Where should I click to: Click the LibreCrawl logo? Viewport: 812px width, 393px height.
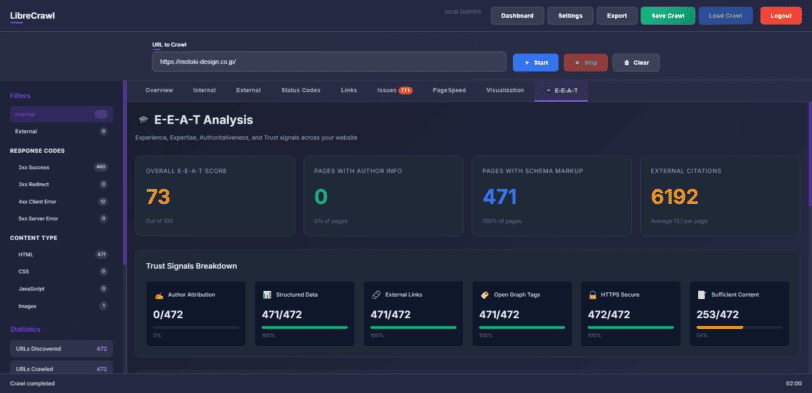(x=32, y=16)
